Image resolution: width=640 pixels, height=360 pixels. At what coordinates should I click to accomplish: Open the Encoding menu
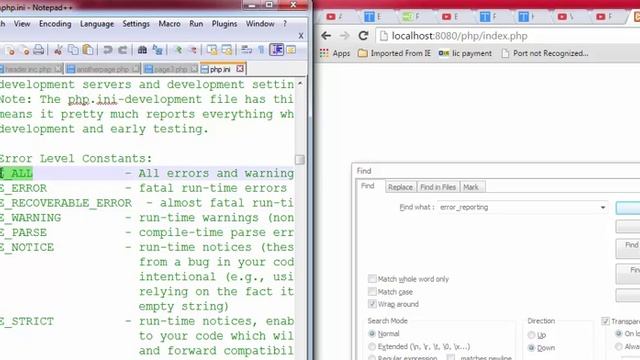[55, 24]
